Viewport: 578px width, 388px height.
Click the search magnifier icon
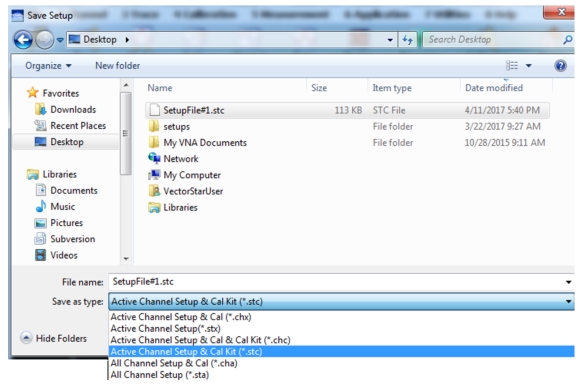coord(568,39)
